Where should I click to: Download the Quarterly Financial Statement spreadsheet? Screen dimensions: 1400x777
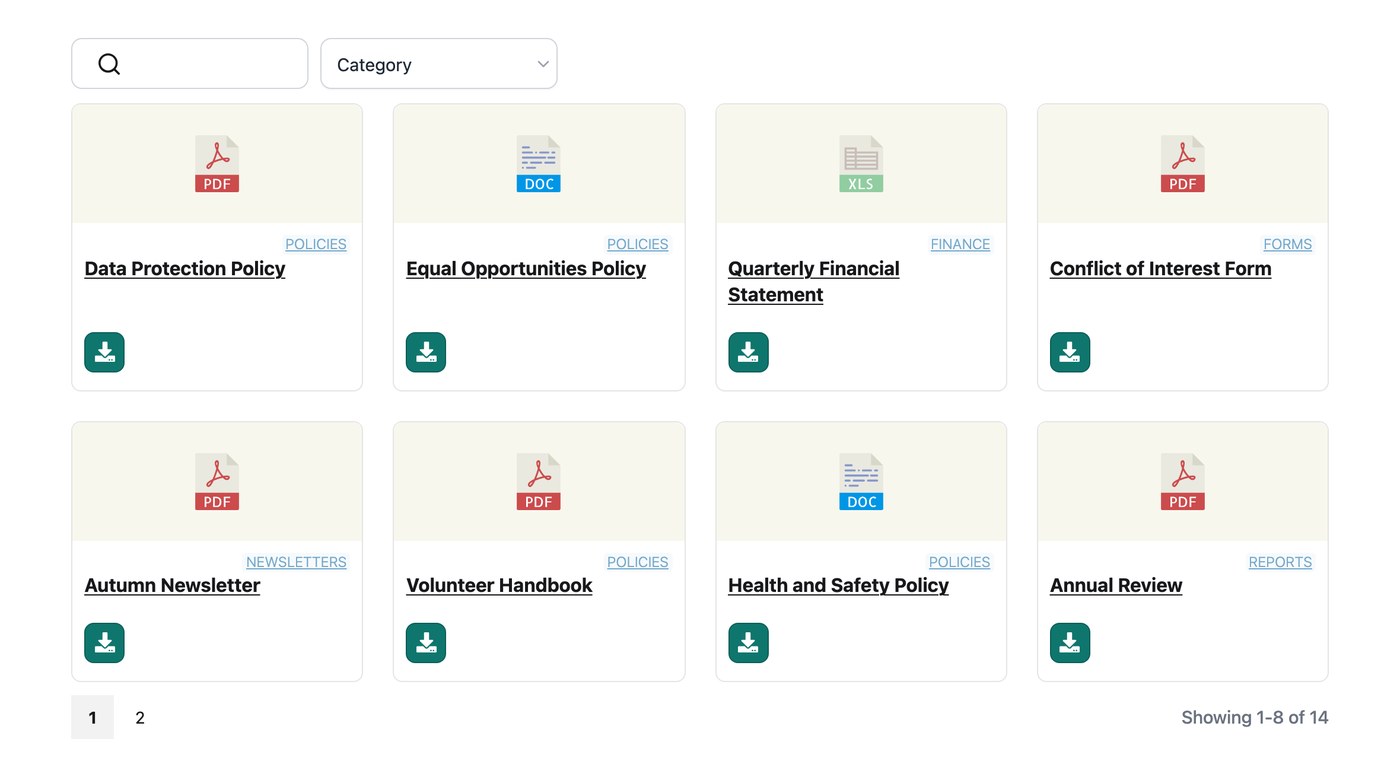748,352
